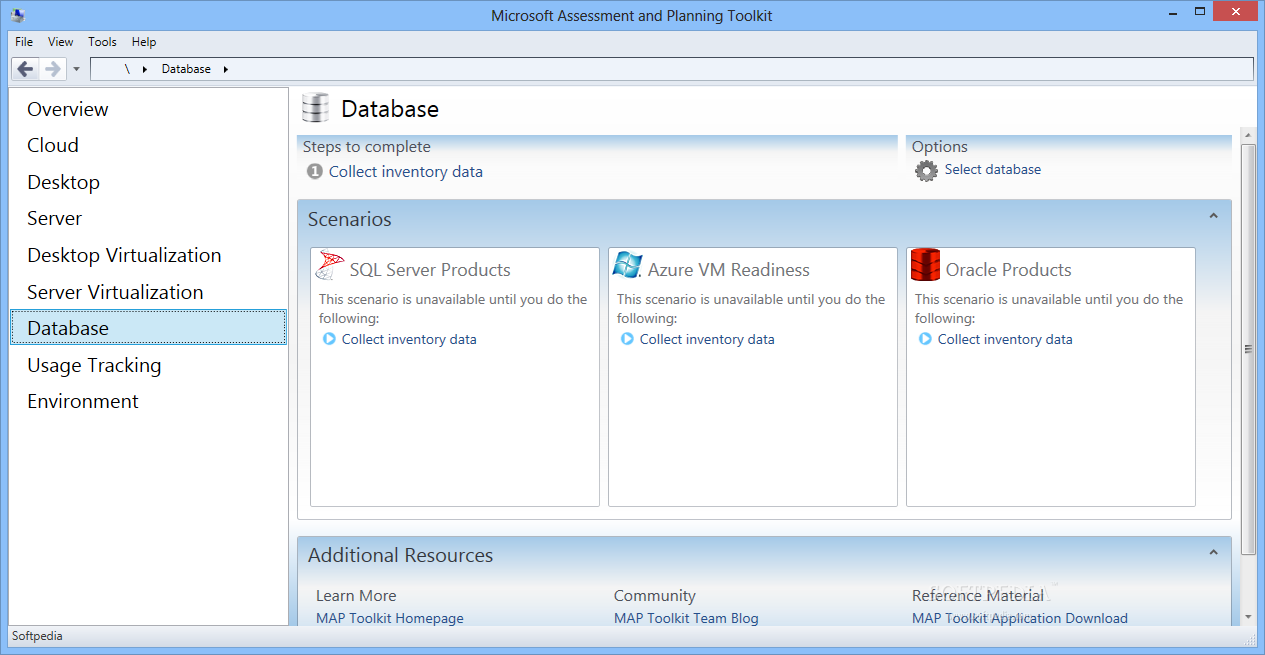
Task: Click the play icon in Azure VM Readiness card
Action: point(627,339)
